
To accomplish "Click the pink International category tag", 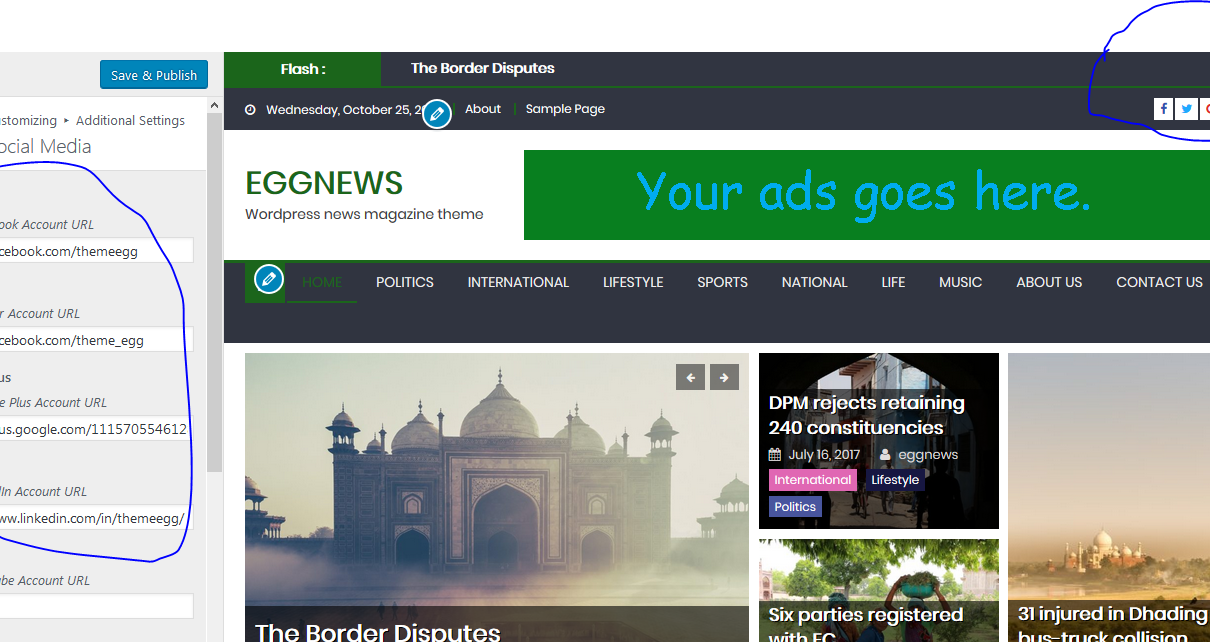I will click(x=812, y=480).
